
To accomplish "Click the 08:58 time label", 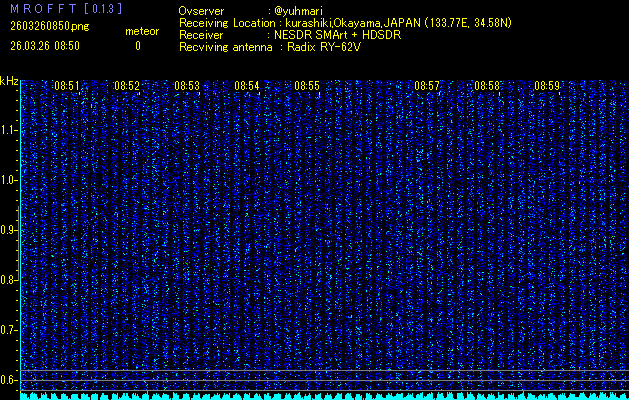I will click(487, 87).
